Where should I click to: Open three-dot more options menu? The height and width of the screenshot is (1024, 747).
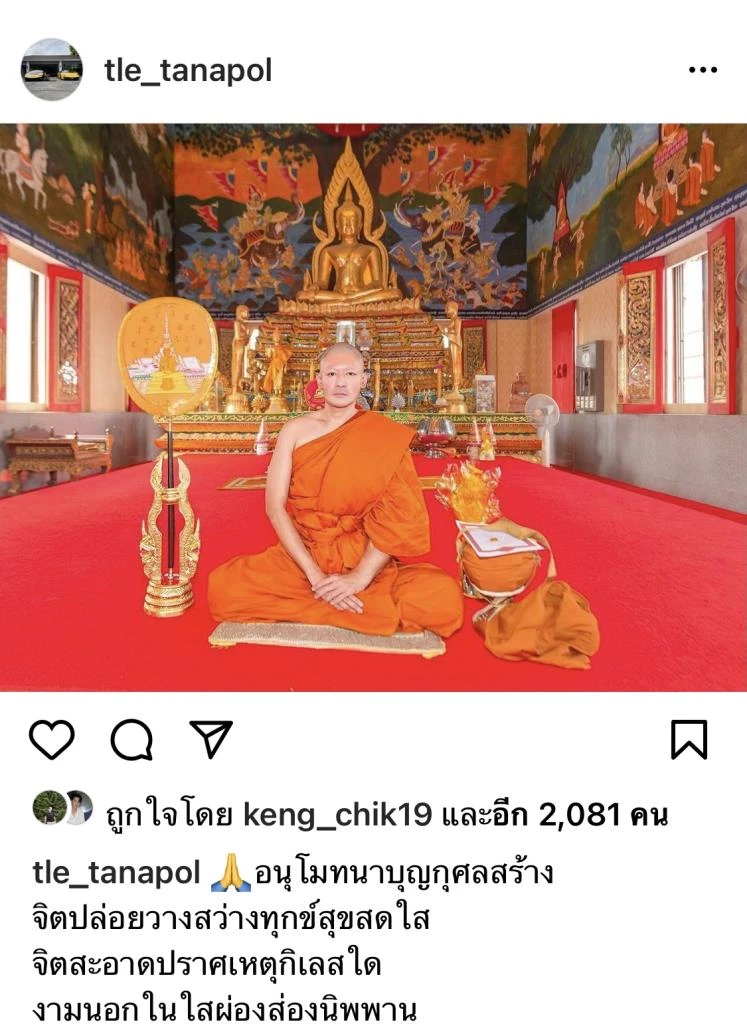(x=703, y=69)
